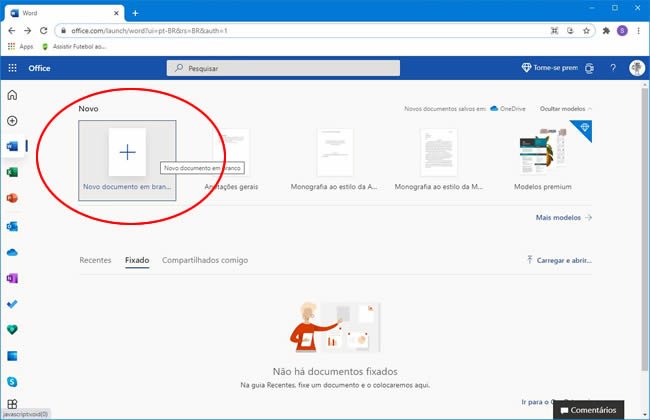This screenshot has height=420, width=650.
Task: Collapse templates with Ocultar modelos
Action: pos(564,108)
